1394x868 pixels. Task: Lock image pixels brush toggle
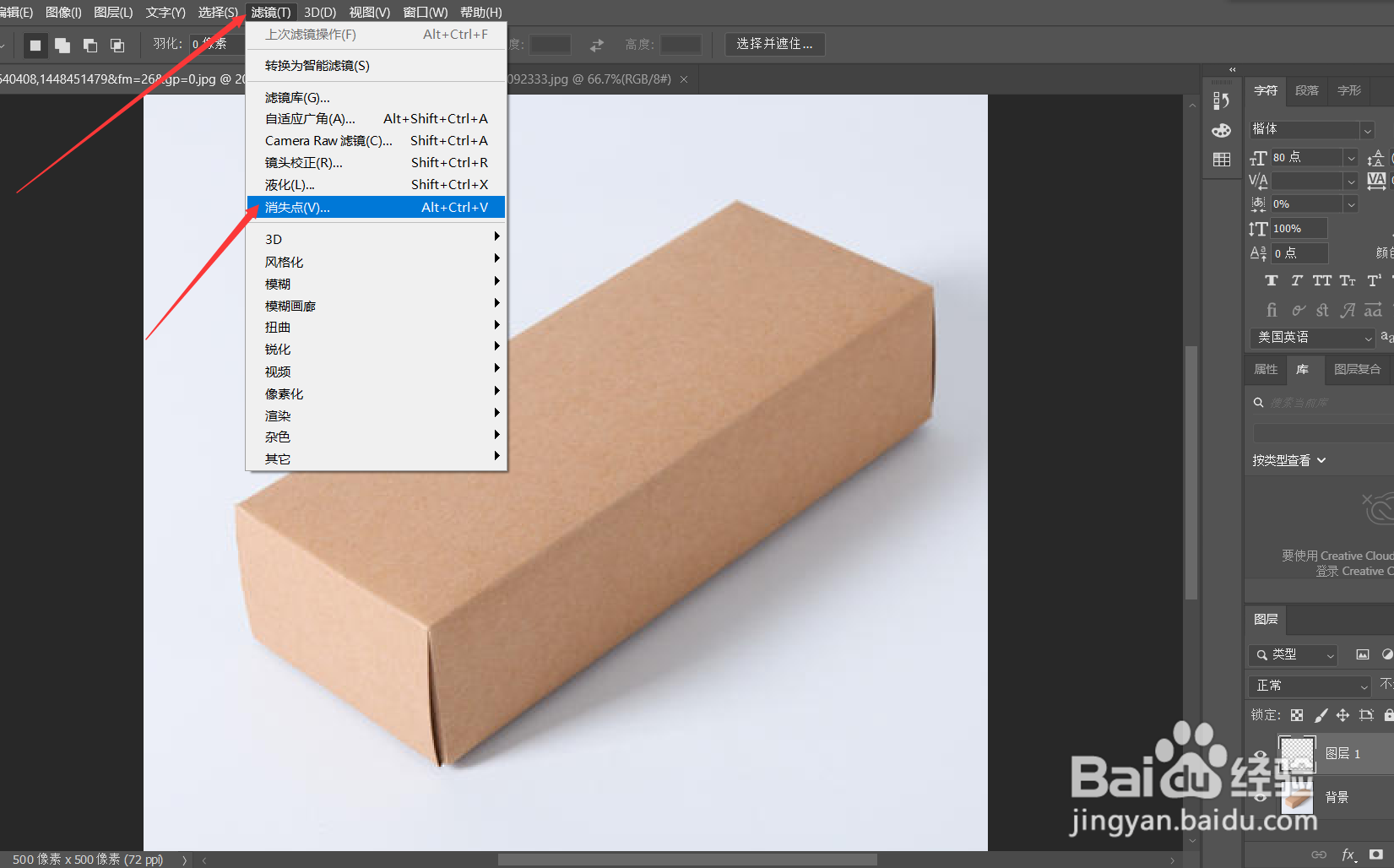coord(1321,715)
